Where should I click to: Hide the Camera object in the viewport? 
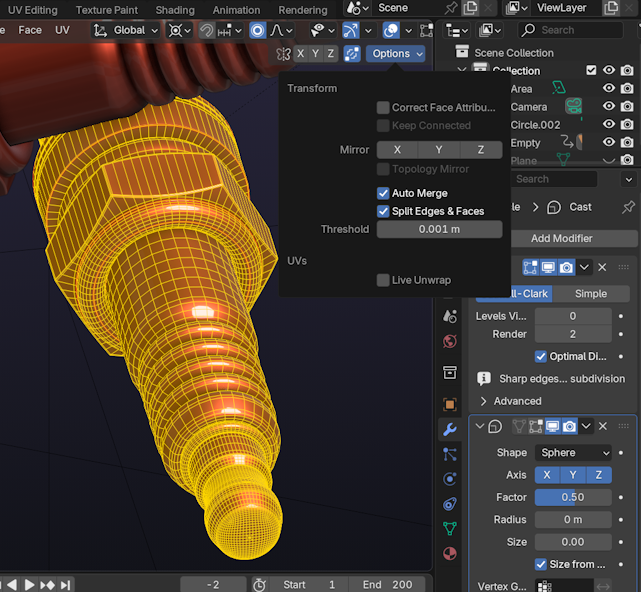[608, 107]
